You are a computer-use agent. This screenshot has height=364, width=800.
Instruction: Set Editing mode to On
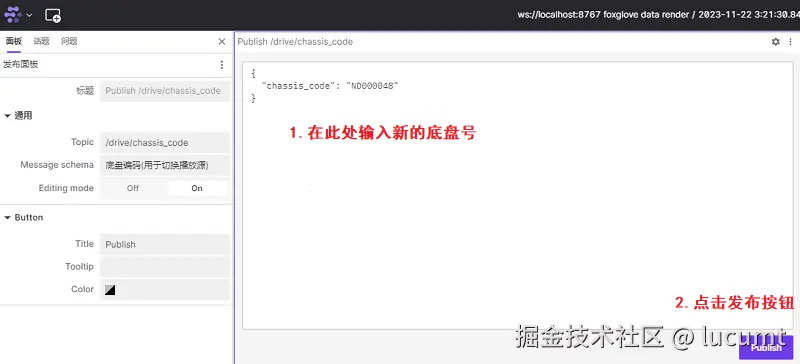[x=197, y=188]
